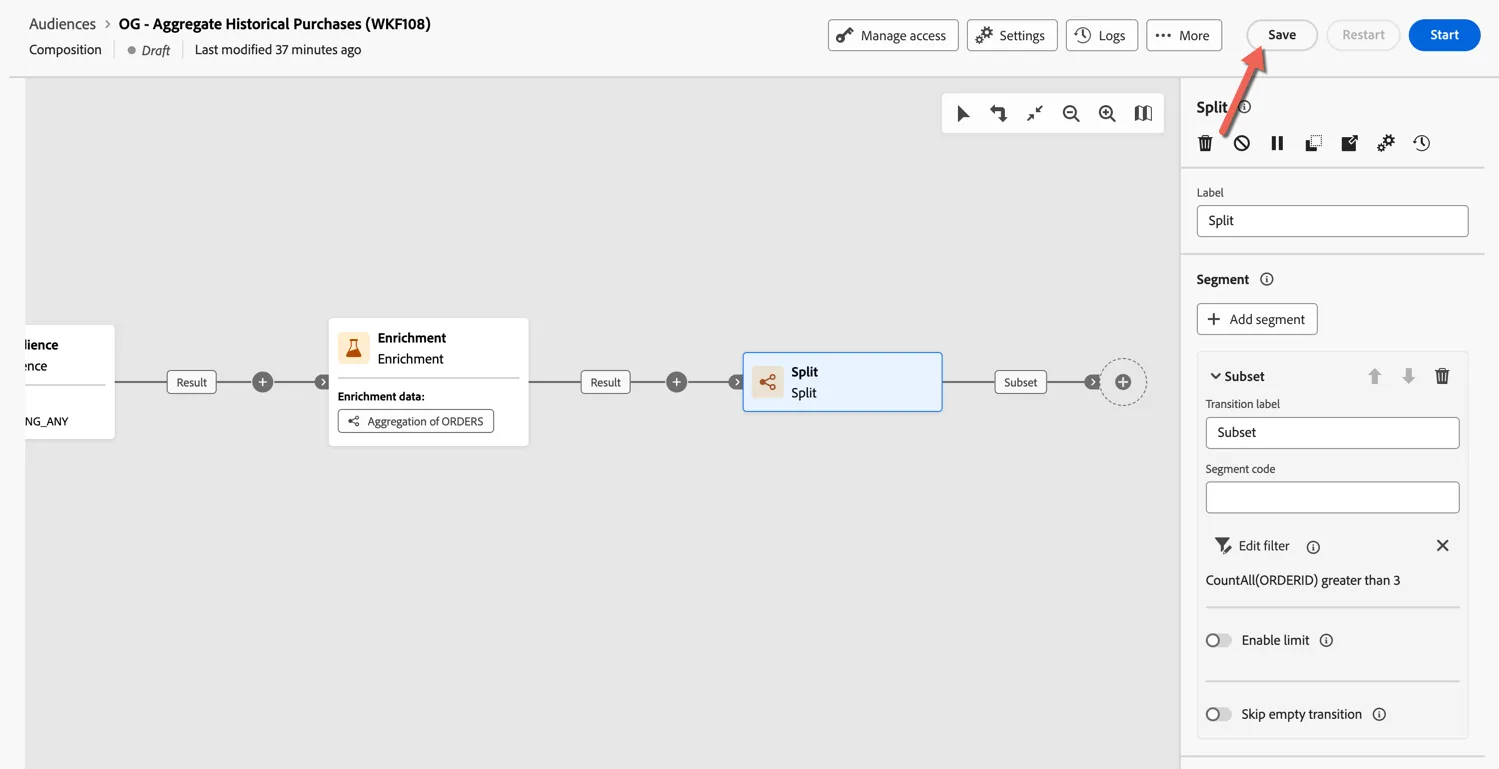The height and width of the screenshot is (769, 1499).
Task: Open Split execution options gears icon
Action: (x=1385, y=143)
